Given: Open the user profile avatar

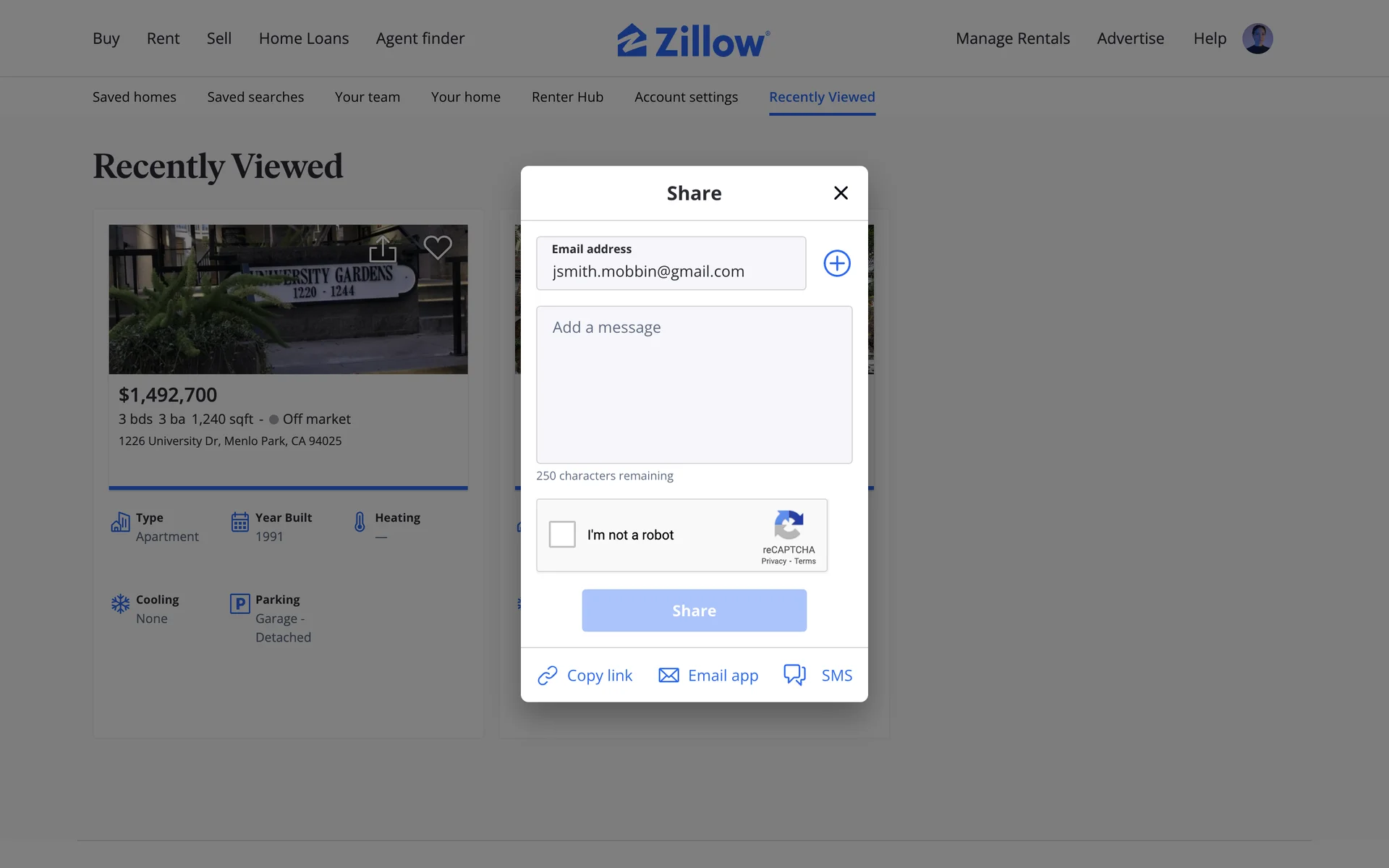Looking at the screenshot, I should [x=1257, y=38].
